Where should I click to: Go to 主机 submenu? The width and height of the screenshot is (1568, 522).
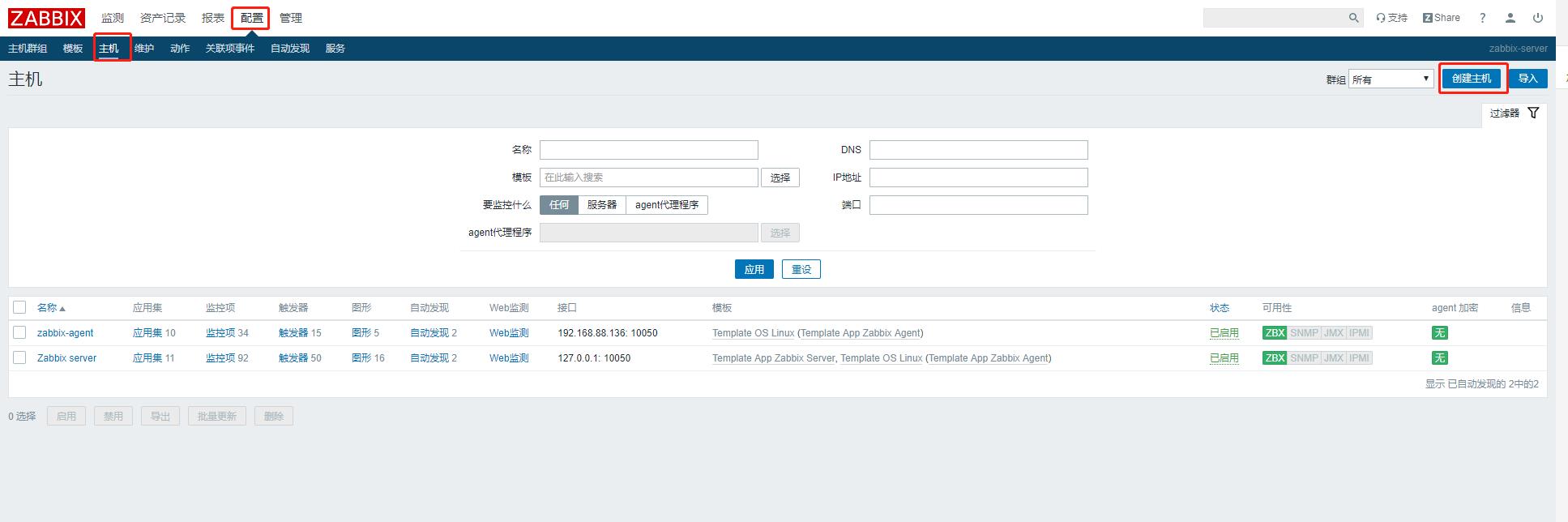click(109, 49)
